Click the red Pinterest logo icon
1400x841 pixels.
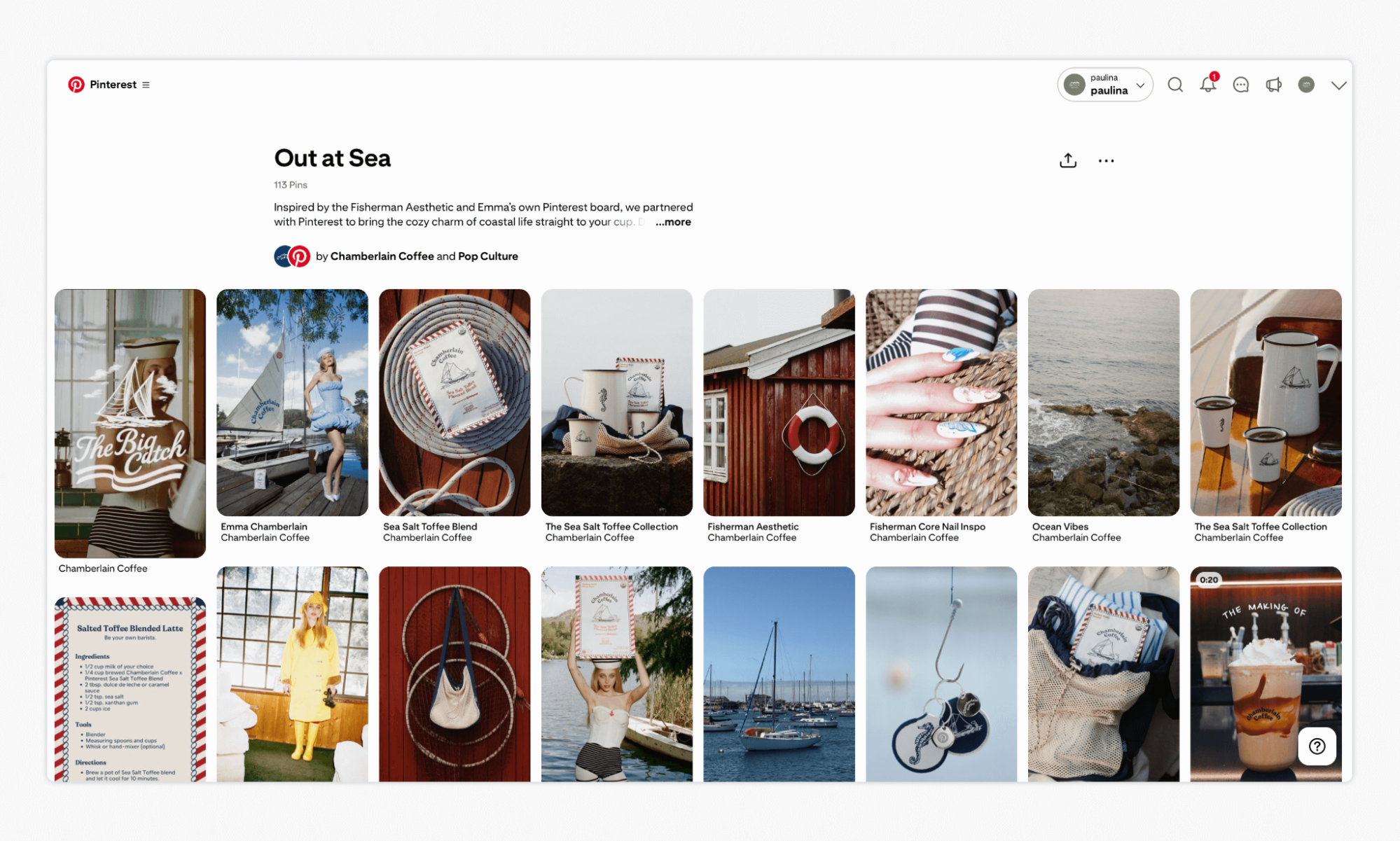click(76, 85)
